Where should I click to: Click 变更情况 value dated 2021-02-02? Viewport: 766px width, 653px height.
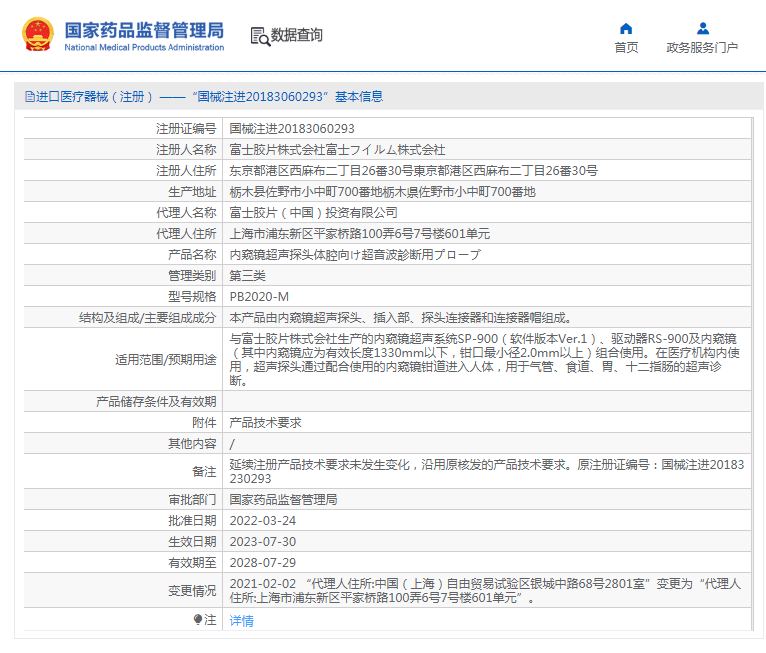(x=485, y=590)
